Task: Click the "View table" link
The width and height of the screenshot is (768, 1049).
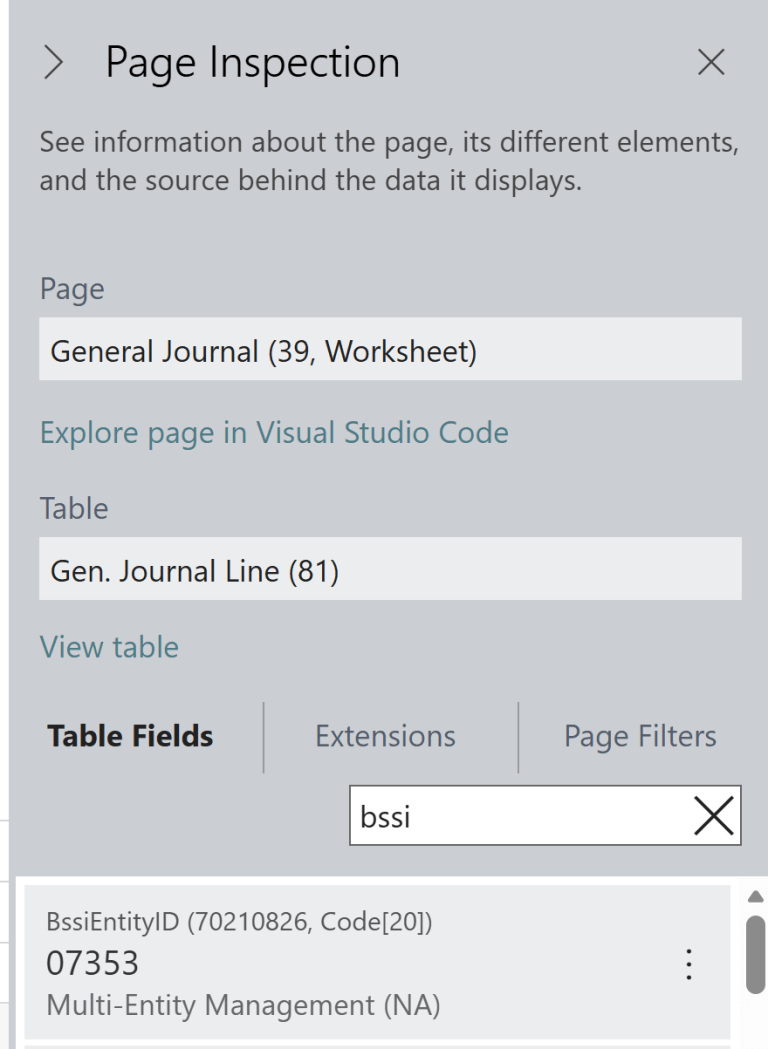Action: [x=109, y=647]
